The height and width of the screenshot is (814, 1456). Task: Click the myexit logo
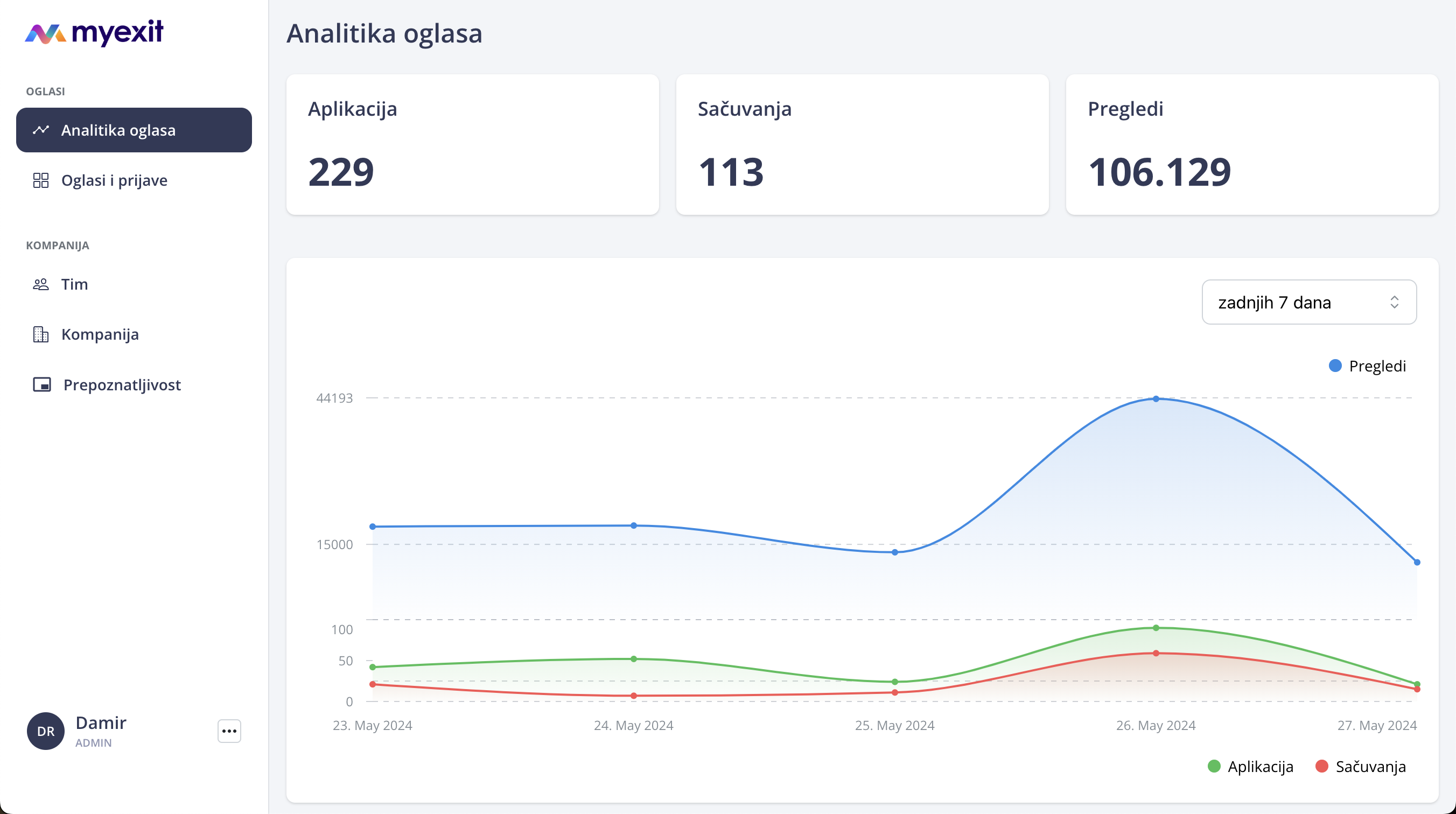(94, 33)
